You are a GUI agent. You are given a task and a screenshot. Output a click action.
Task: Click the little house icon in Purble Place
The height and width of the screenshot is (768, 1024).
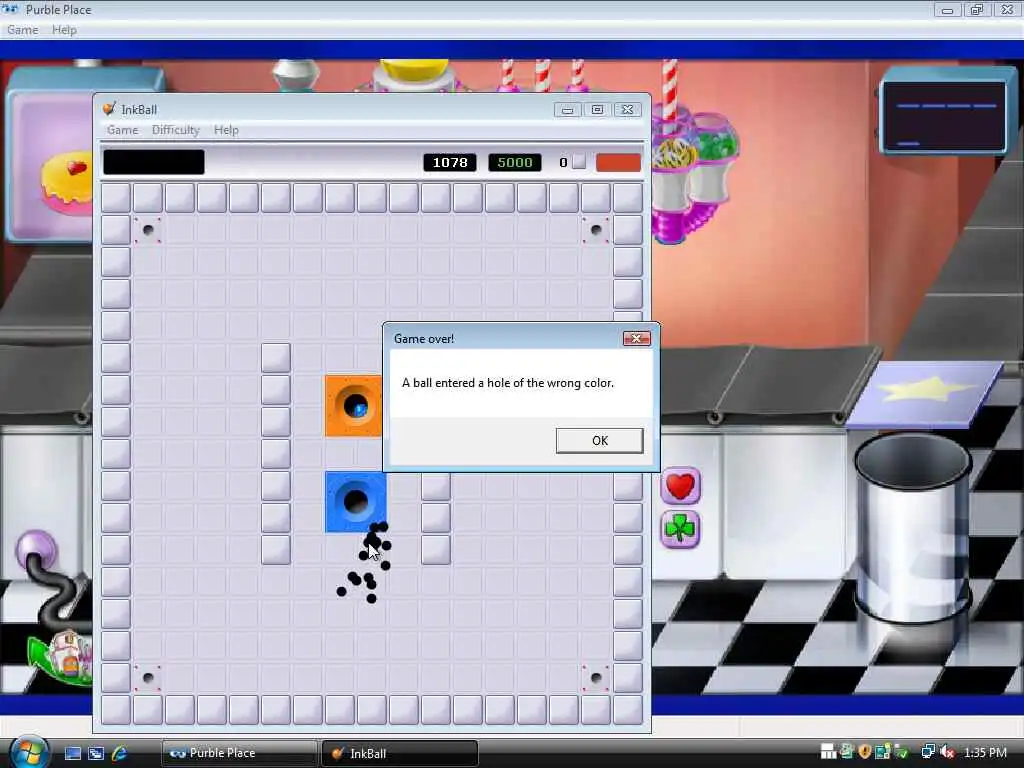[69, 653]
